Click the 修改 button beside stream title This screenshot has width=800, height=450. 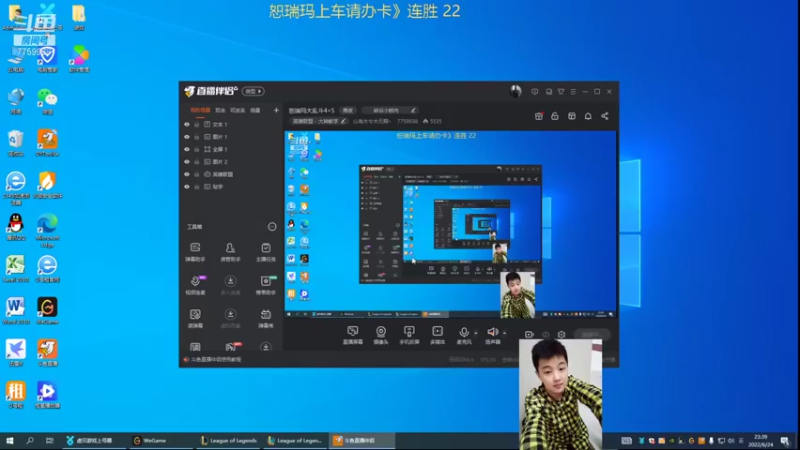click(347, 110)
